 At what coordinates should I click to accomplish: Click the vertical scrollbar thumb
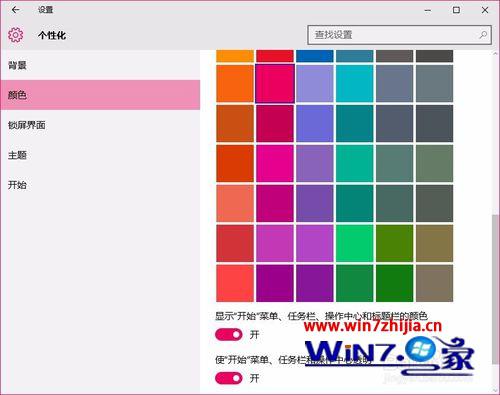pos(495,289)
